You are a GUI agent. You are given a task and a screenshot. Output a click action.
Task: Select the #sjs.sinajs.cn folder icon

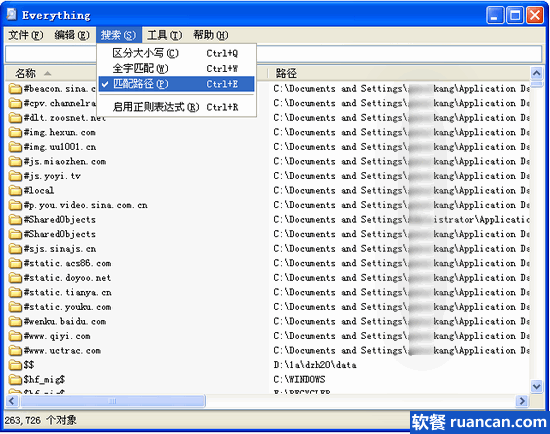click(x=15, y=249)
